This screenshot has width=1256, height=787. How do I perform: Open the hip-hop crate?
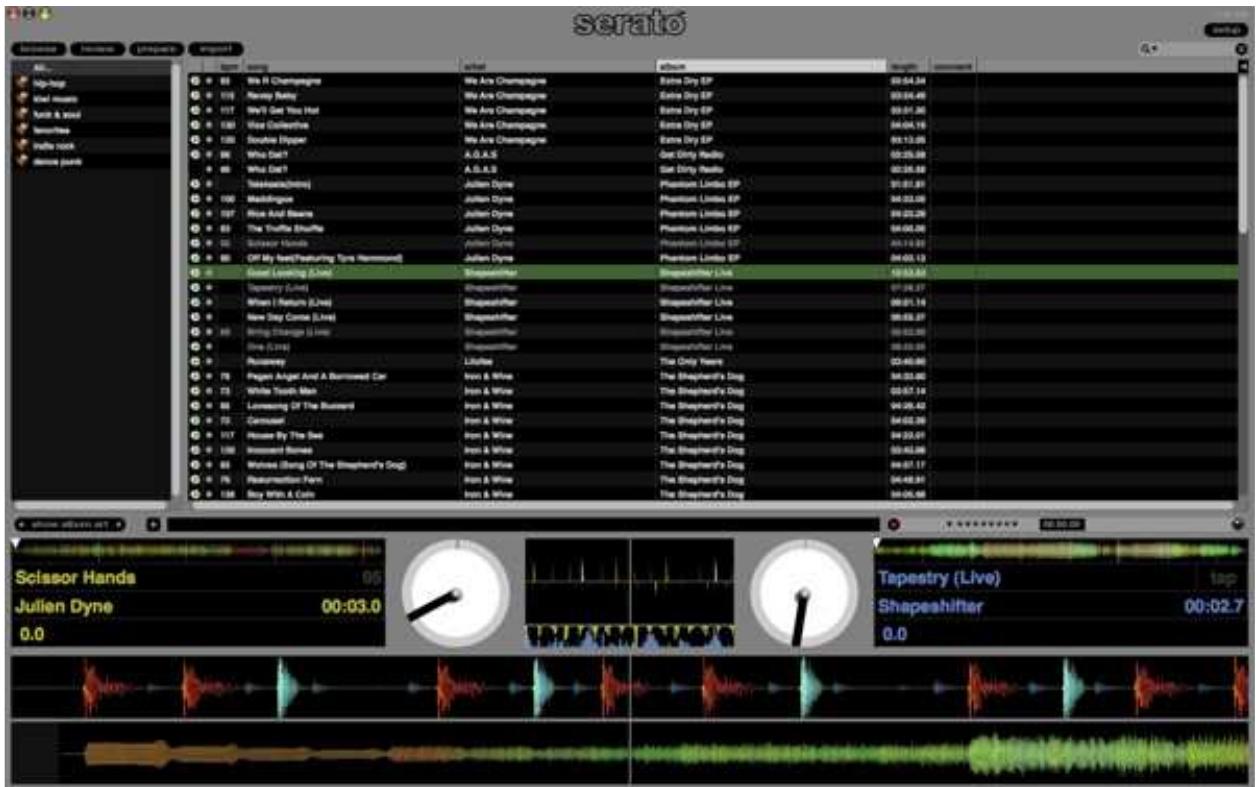tap(90, 83)
